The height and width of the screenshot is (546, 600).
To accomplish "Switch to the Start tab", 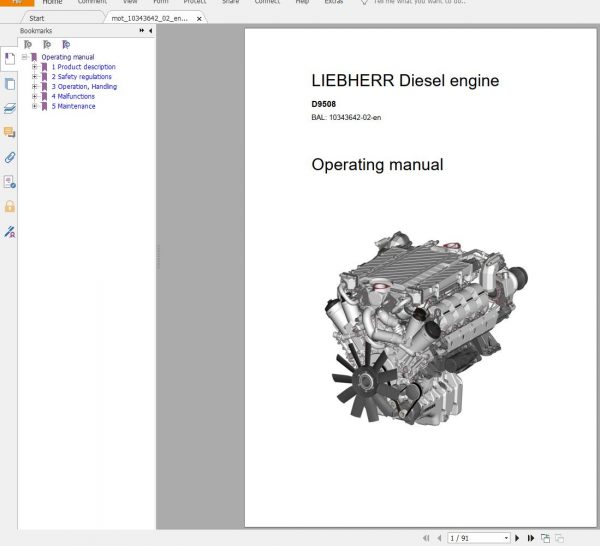I will 37,18.
